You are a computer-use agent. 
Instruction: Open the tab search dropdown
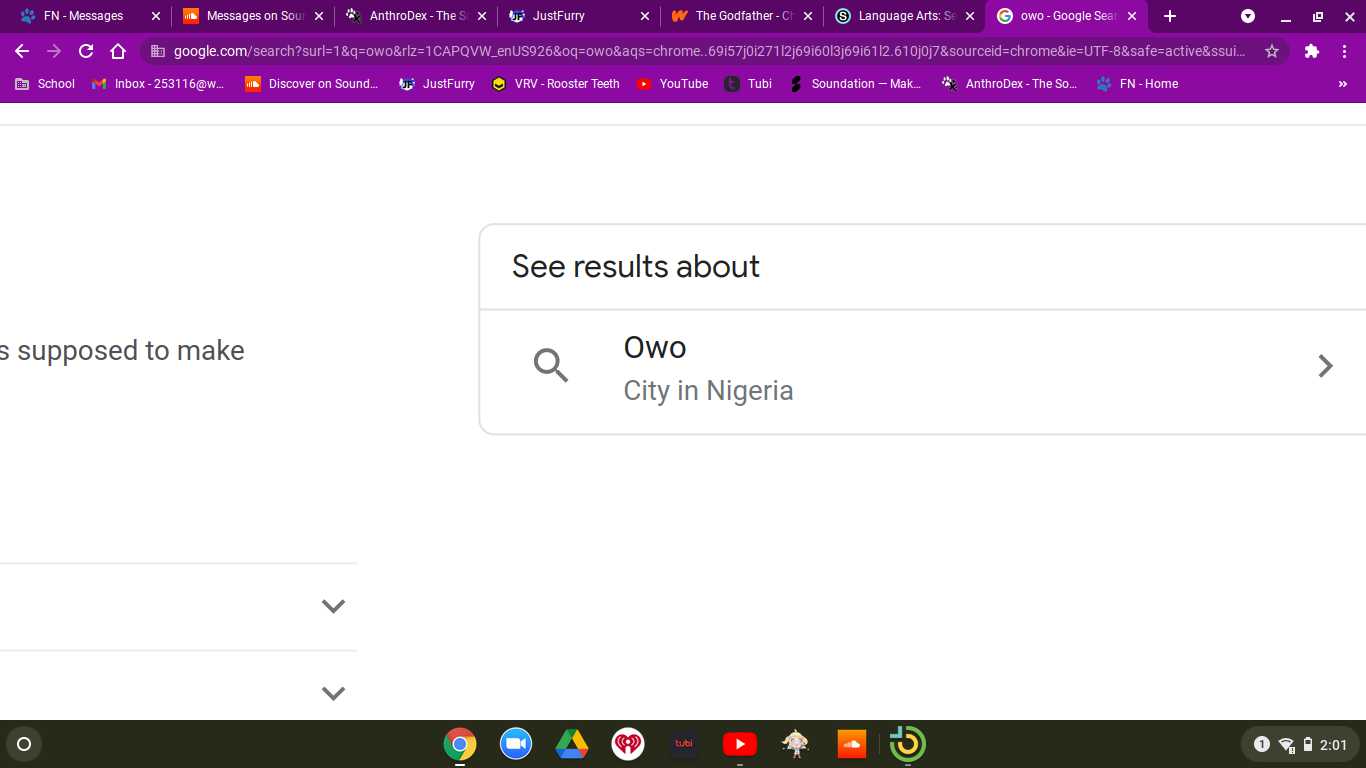pyautogui.click(x=1248, y=16)
